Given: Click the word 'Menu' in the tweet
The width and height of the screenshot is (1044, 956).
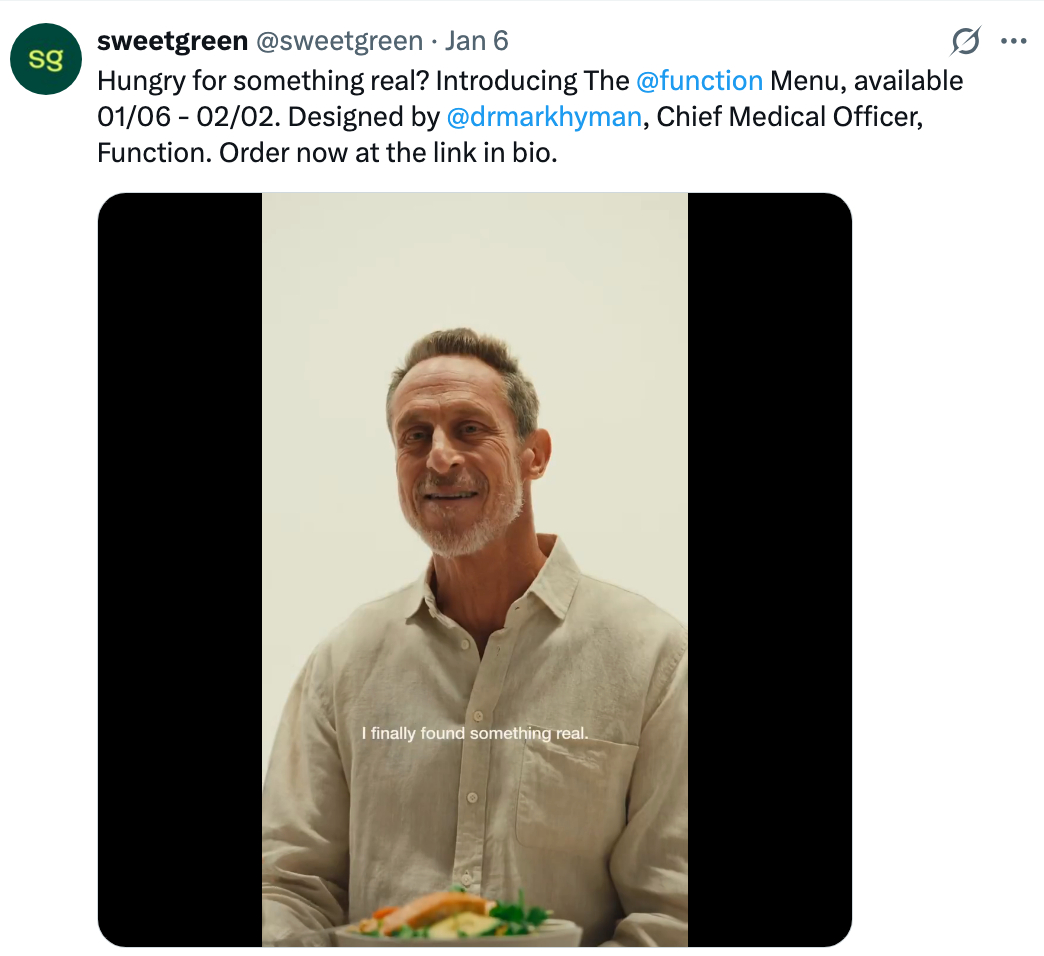Looking at the screenshot, I should tap(807, 80).
